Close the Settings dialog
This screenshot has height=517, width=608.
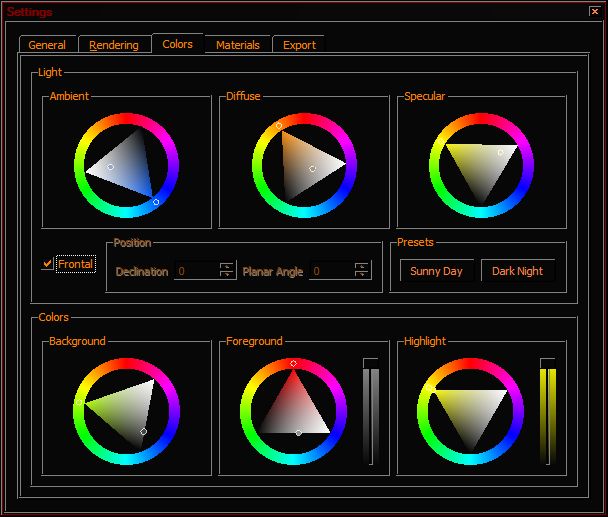coord(595,11)
